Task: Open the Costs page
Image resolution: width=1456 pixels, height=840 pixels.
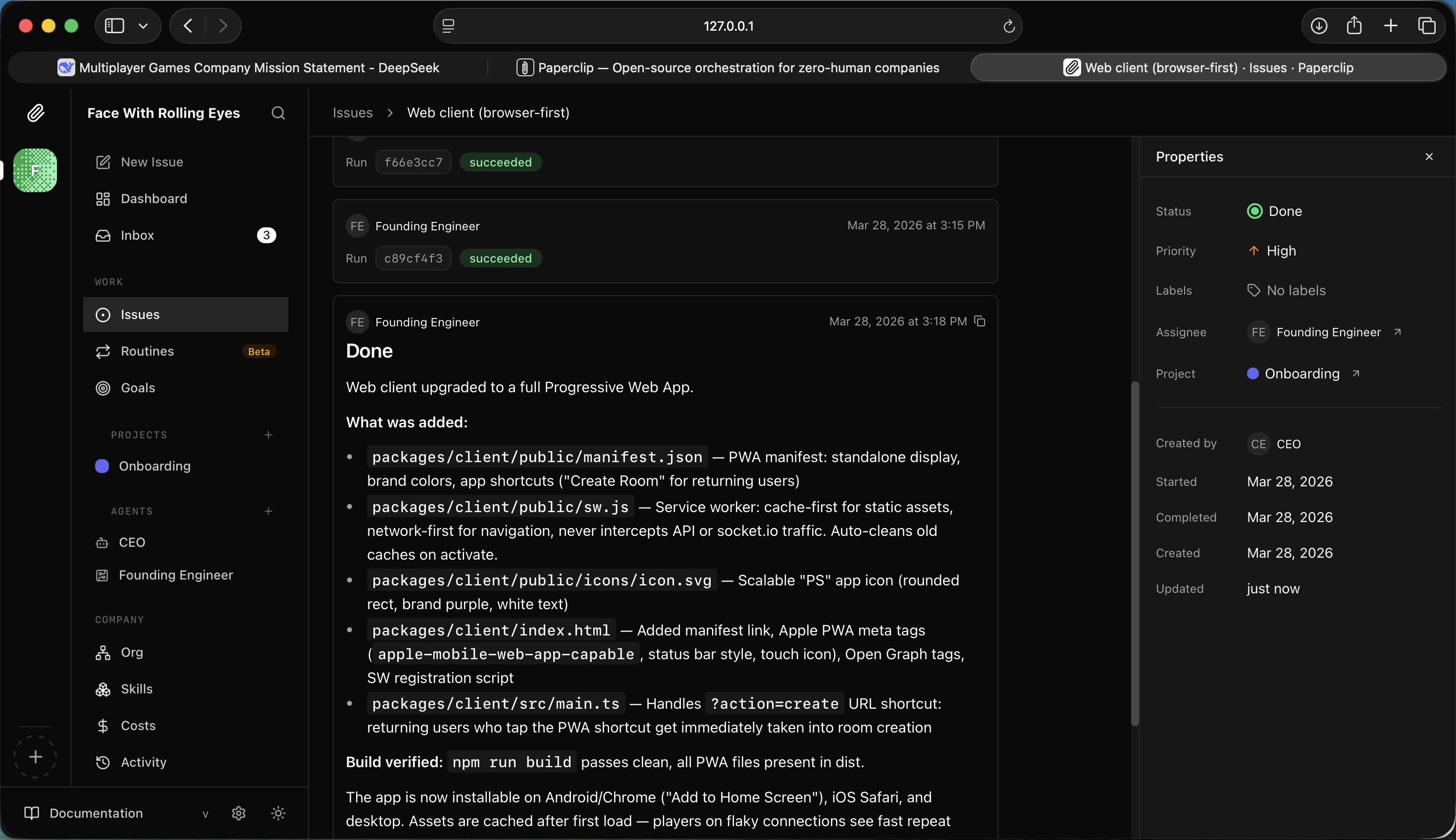Action: pyautogui.click(x=138, y=726)
